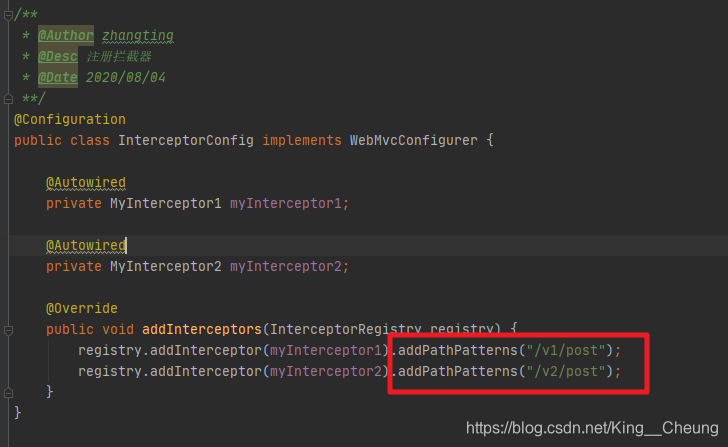Image resolution: width=728 pixels, height=447 pixels.
Task: Click the myInterceptor1 field declaration
Action: (x=286, y=203)
